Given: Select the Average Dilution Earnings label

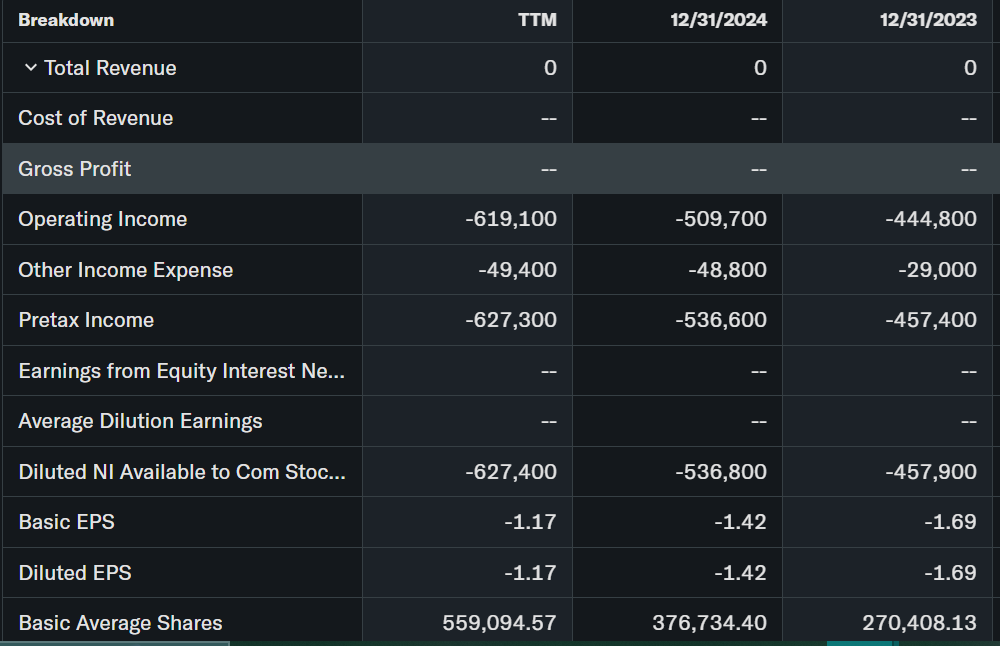Looking at the screenshot, I should [x=141, y=421].
